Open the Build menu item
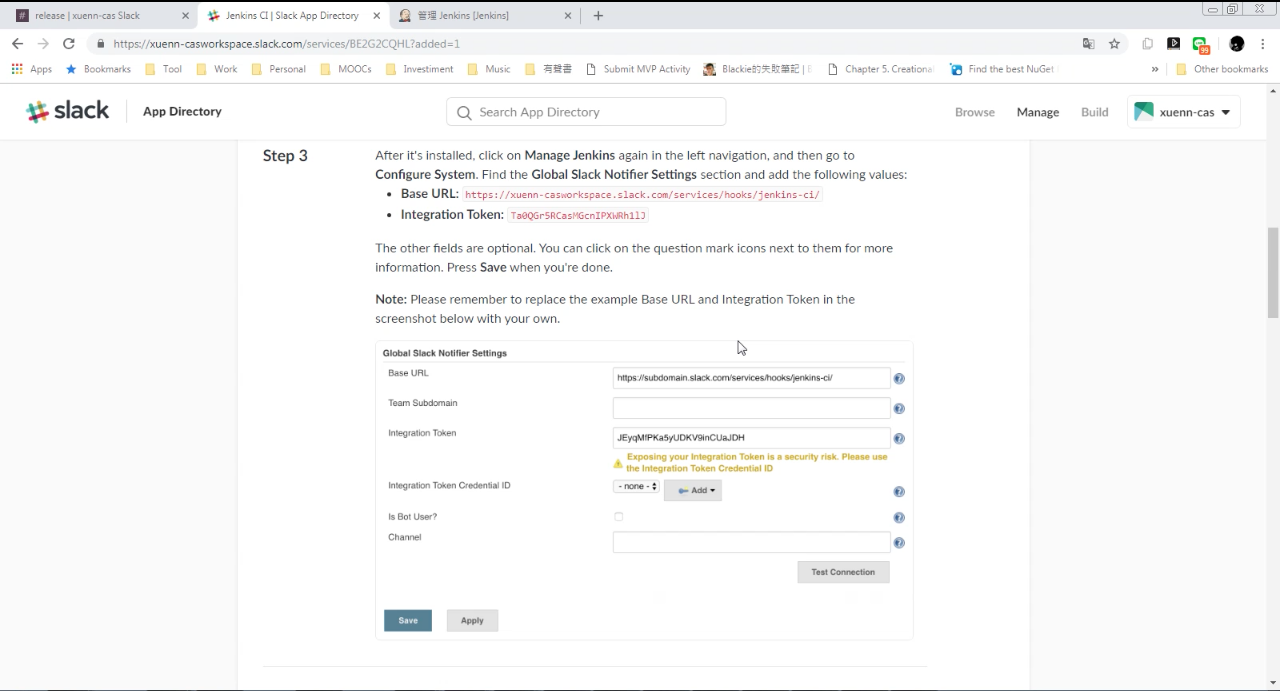This screenshot has height=691, width=1280. tap(1094, 112)
